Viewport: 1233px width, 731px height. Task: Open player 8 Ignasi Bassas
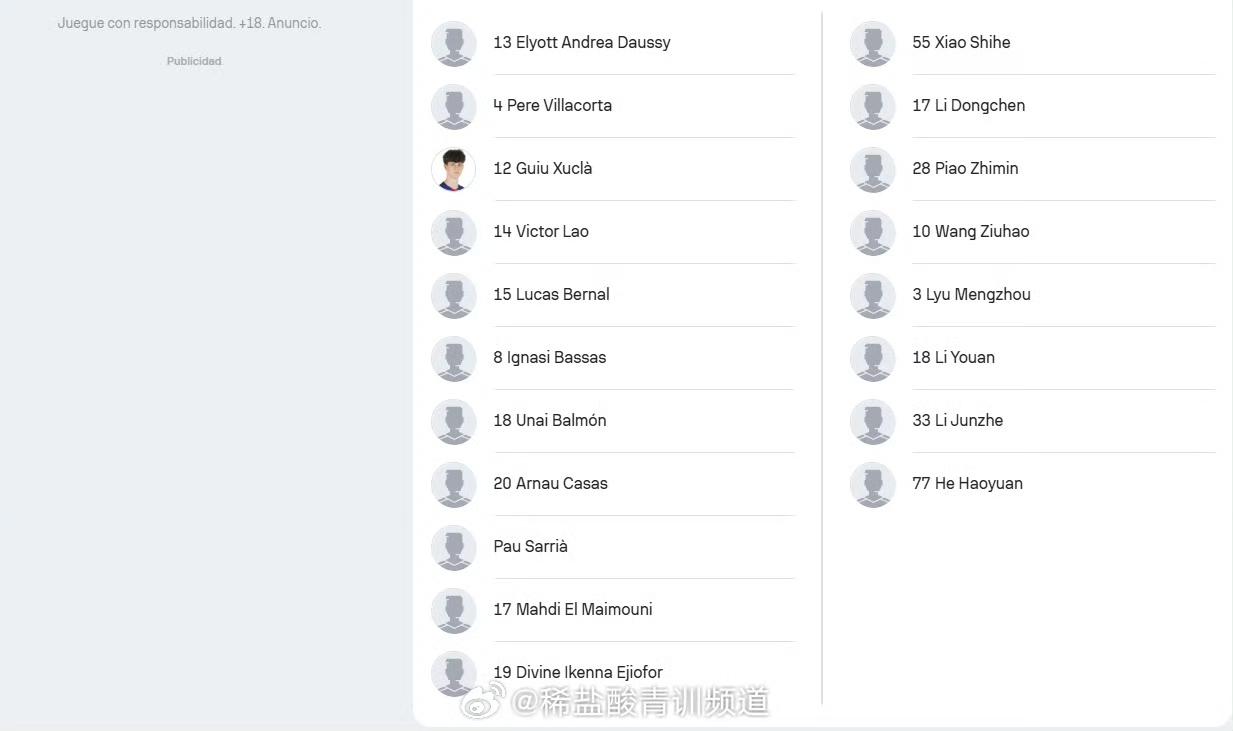pyautogui.click(x=612, y=358)
